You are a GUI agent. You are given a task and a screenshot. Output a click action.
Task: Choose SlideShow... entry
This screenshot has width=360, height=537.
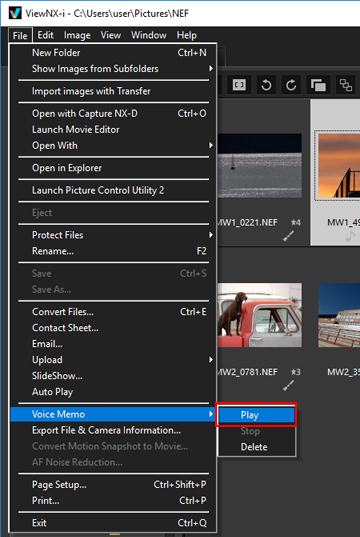[x=113, y=376]
